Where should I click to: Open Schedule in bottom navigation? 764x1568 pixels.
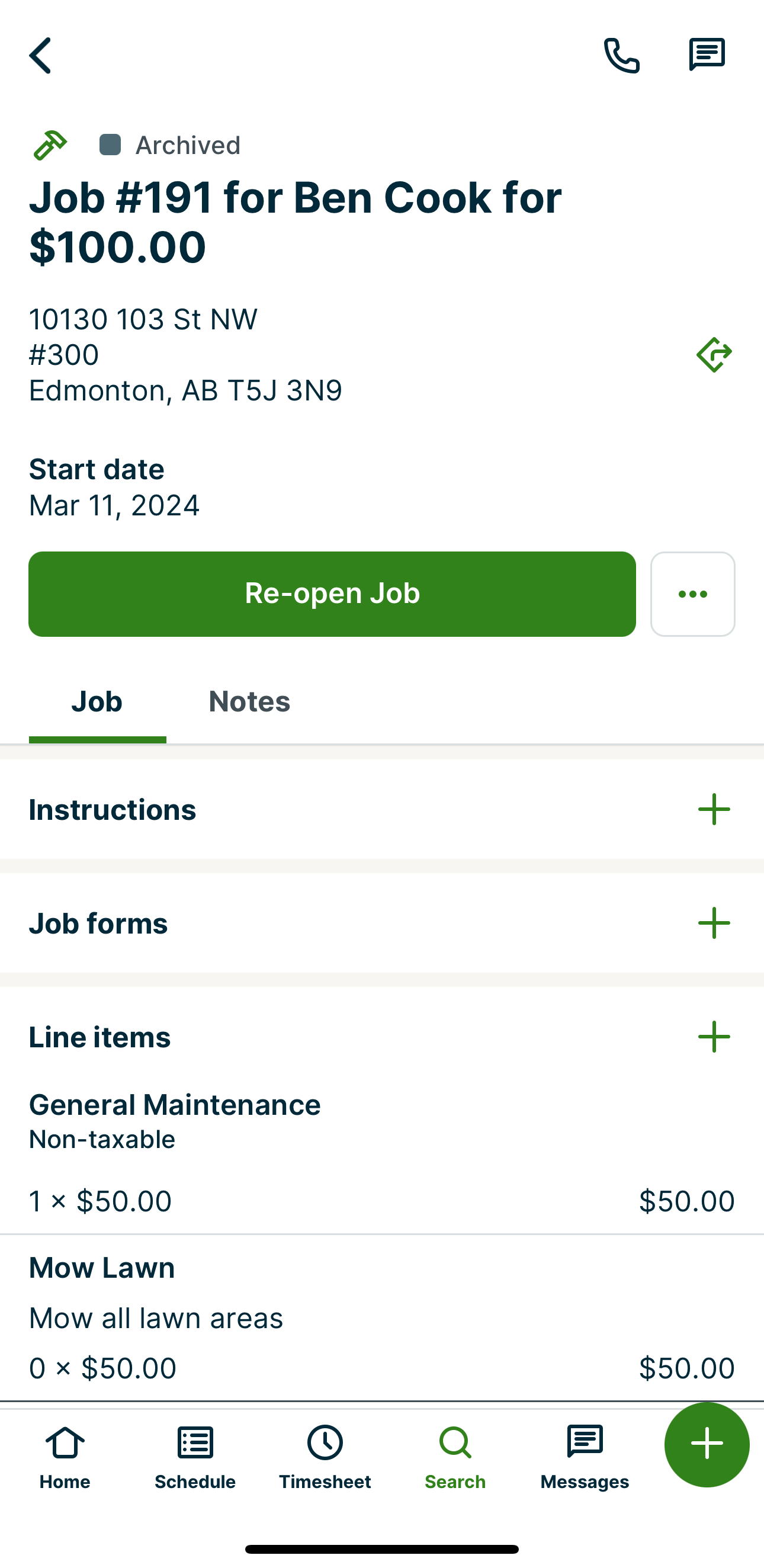pos(195,1455)
